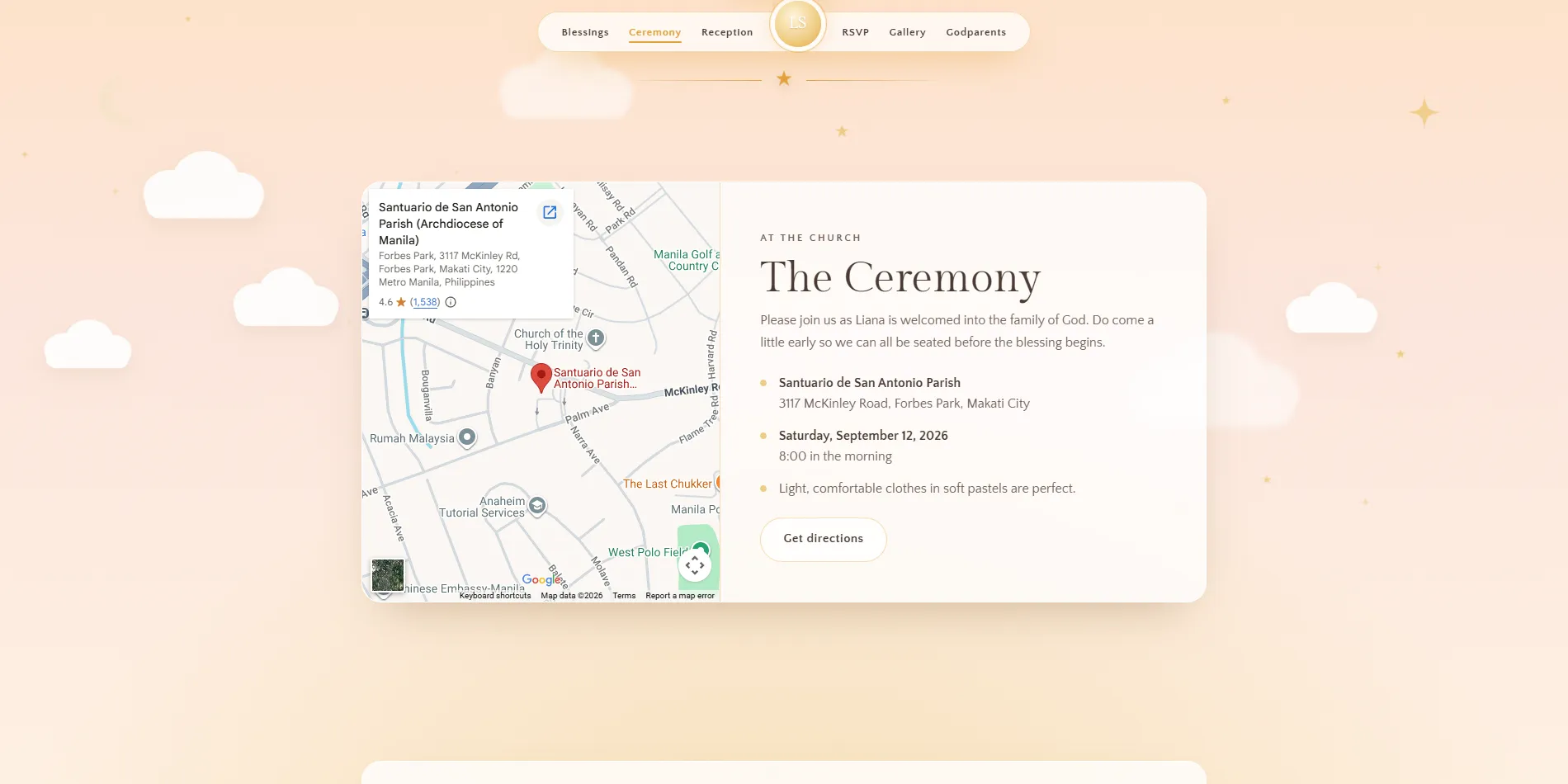
Task: Click the Map data ©2026 text
Action: (x=572, y=596)
